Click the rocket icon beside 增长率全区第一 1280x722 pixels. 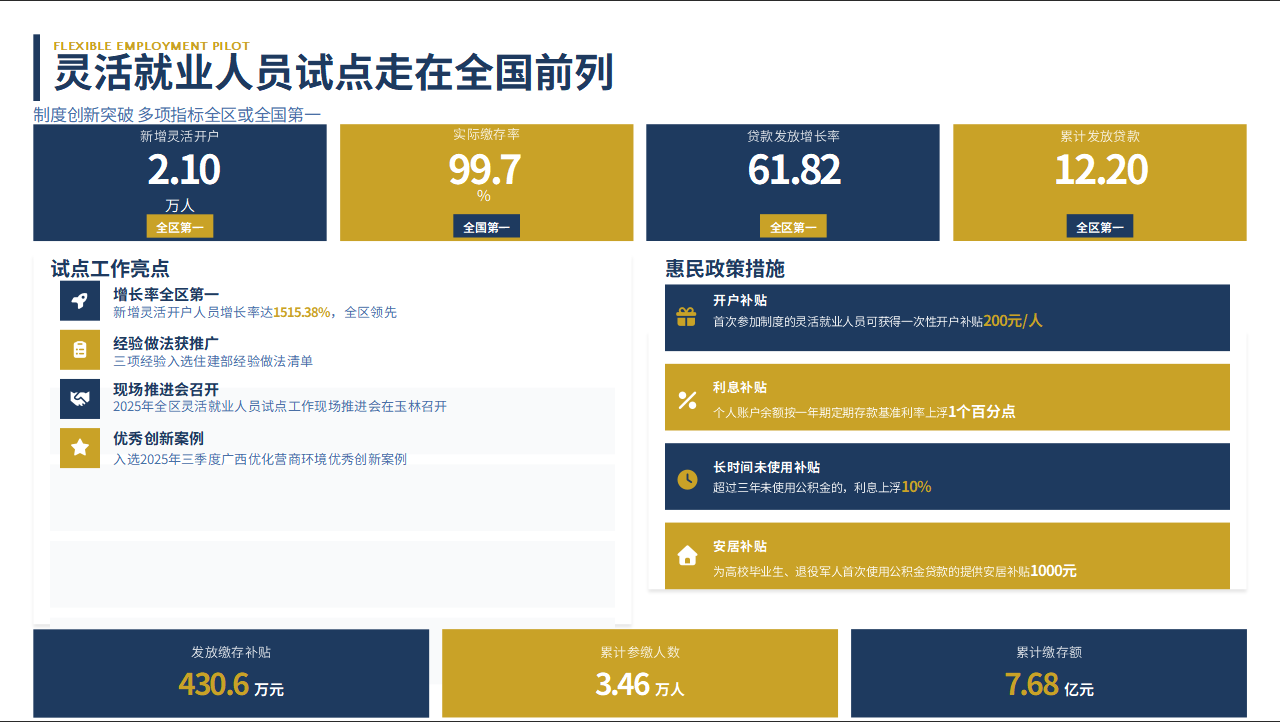click(x=80, y=301)
